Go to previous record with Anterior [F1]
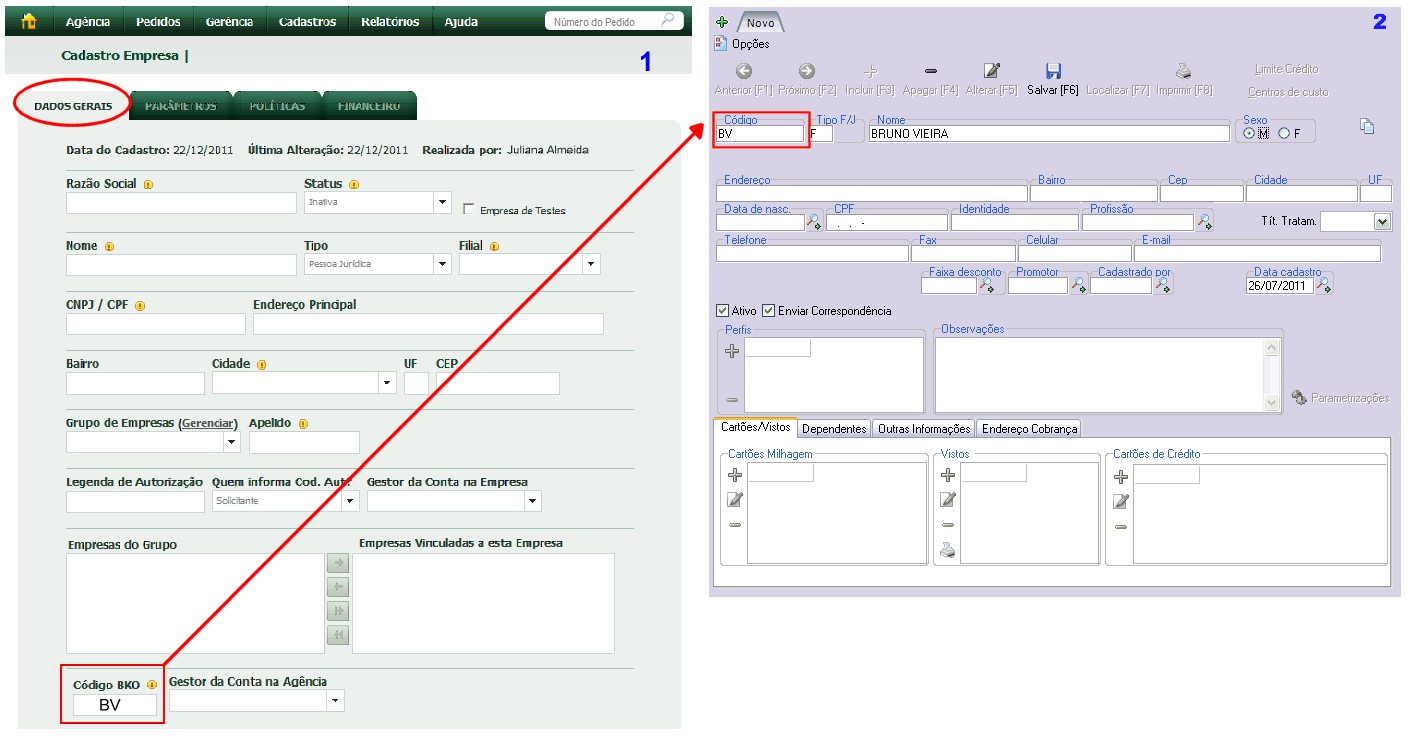 (743, 71)
